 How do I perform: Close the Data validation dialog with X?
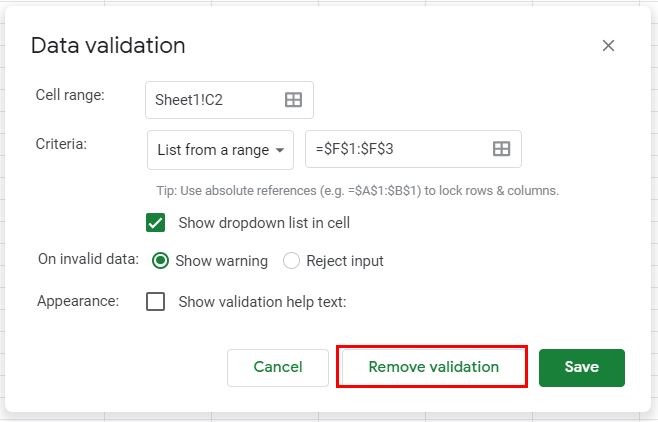click(x=608, y=46)
